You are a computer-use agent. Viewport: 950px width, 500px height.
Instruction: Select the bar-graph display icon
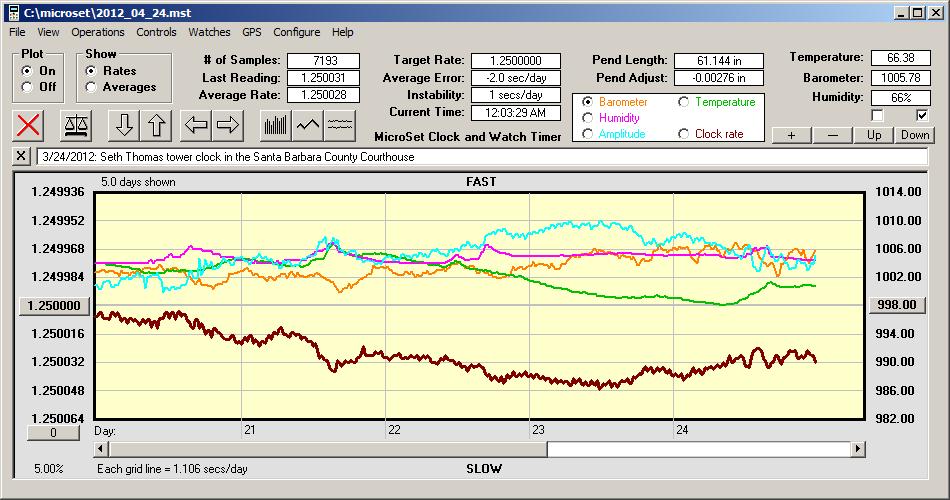point(276,125)
